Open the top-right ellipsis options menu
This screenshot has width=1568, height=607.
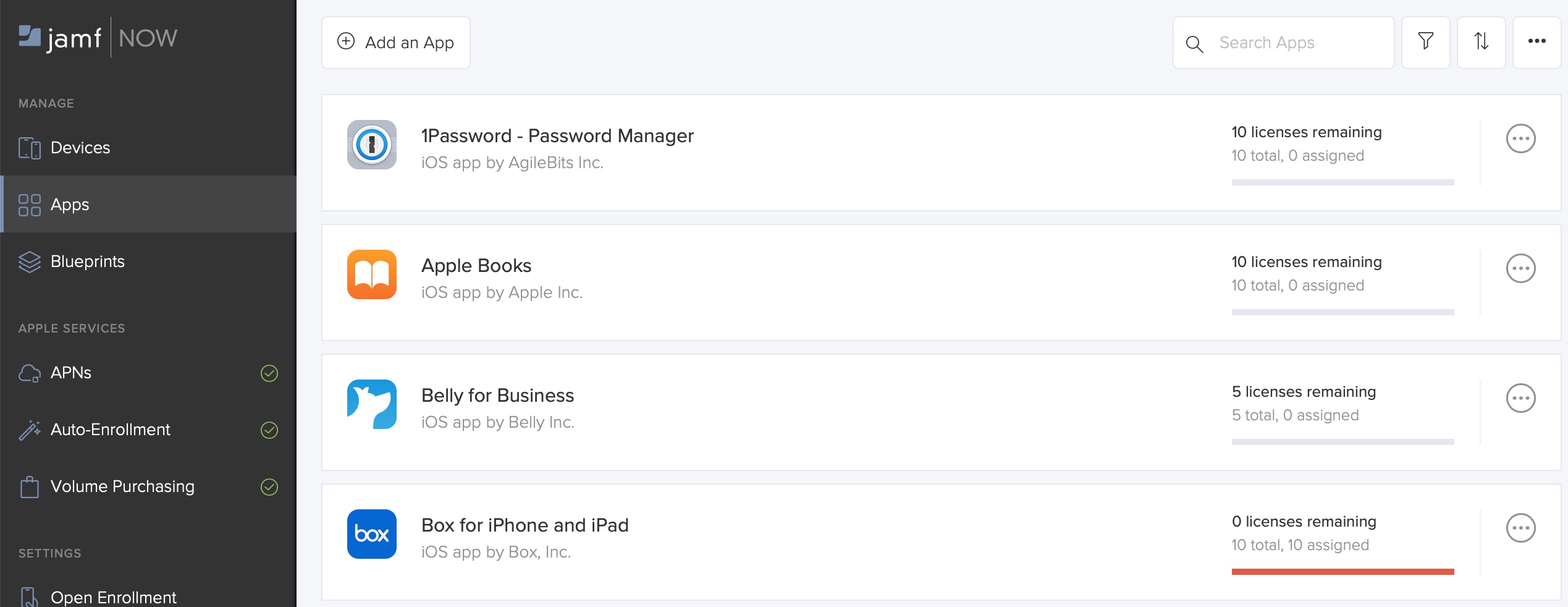pos(1537,42)
